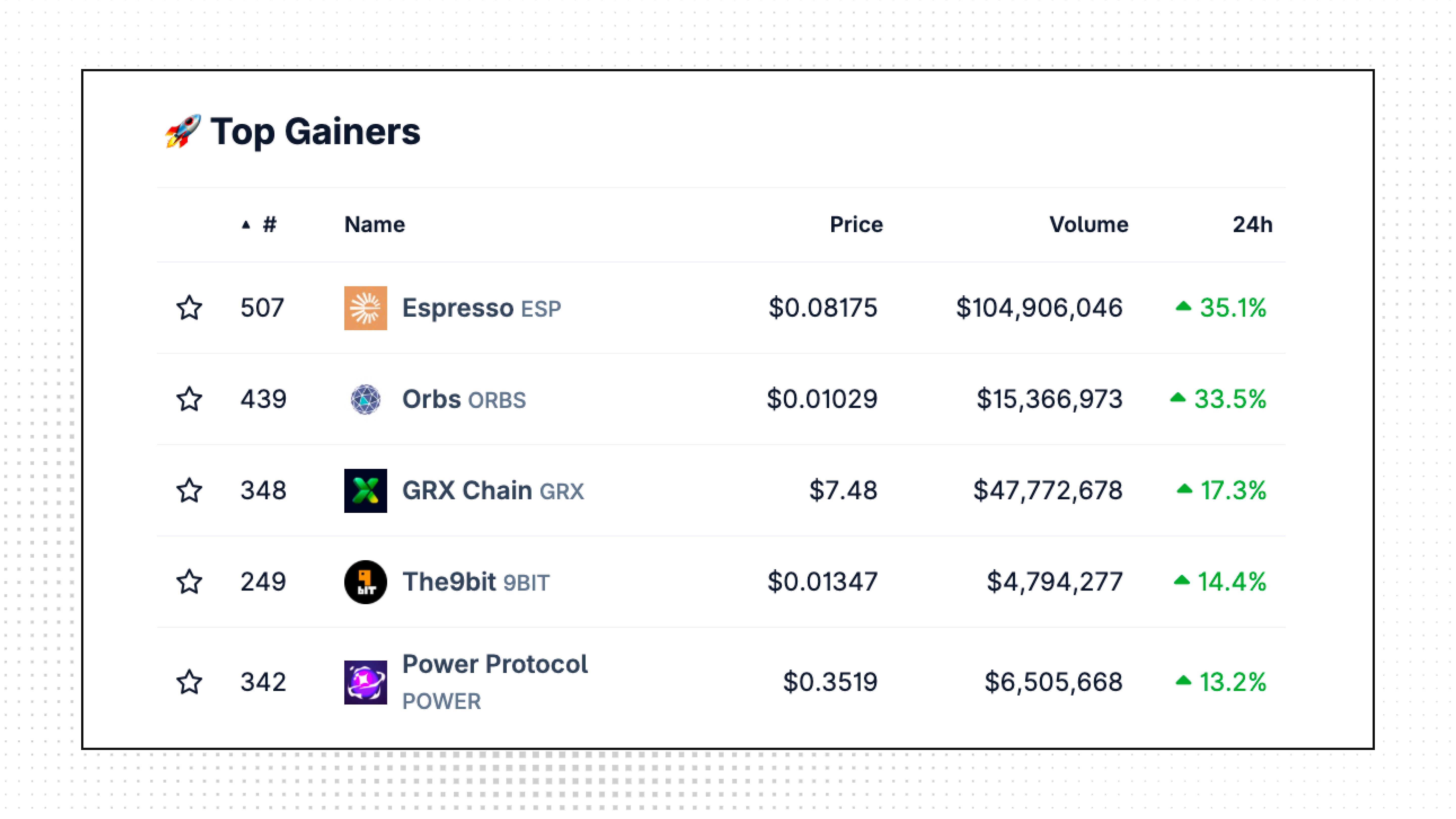Sort by the Volume column header
This screenshot has width=1456, height=819.
coord(1089,225)
